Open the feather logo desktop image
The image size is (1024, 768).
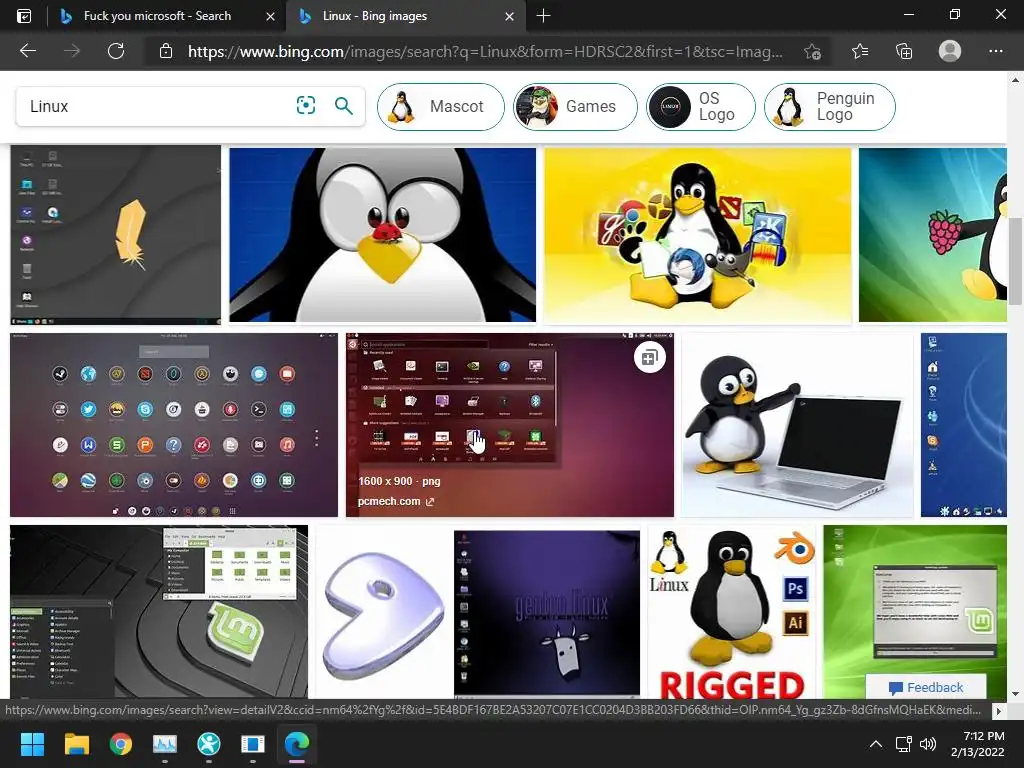tap(116, 235)
